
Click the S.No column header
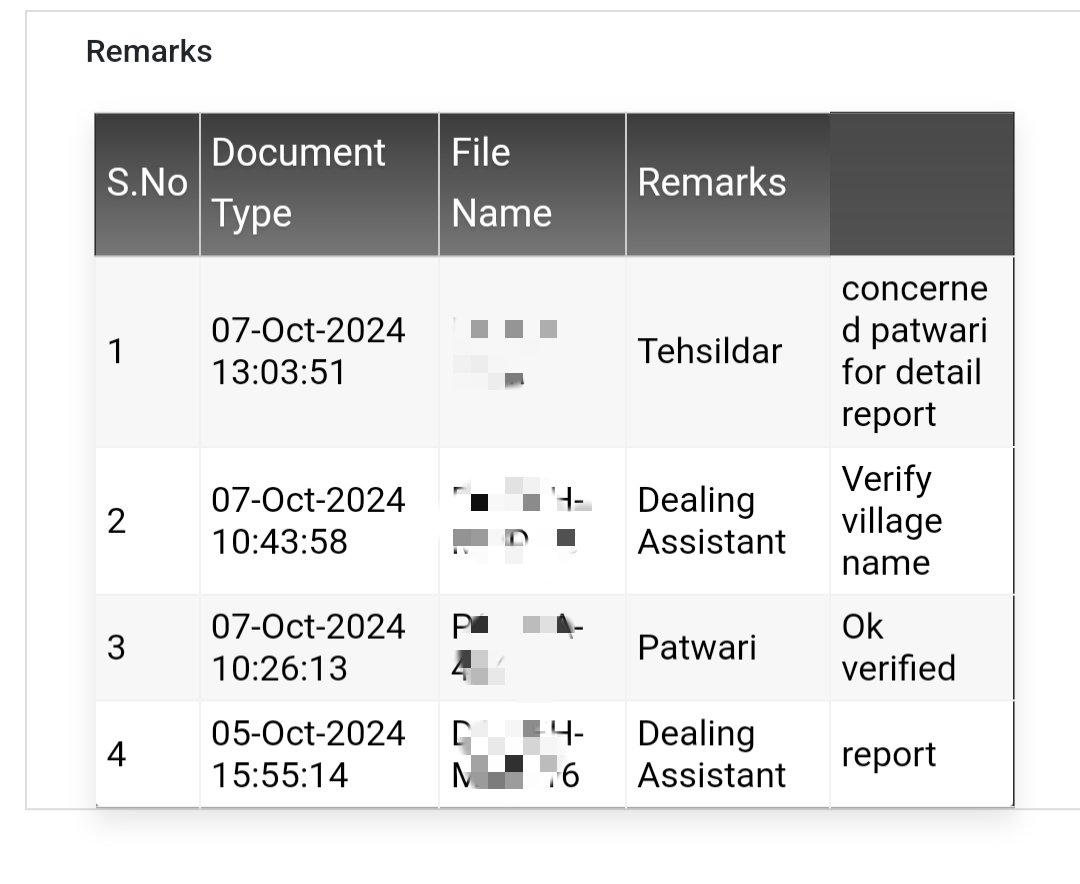pyautogui.click(x=148, y=182)
